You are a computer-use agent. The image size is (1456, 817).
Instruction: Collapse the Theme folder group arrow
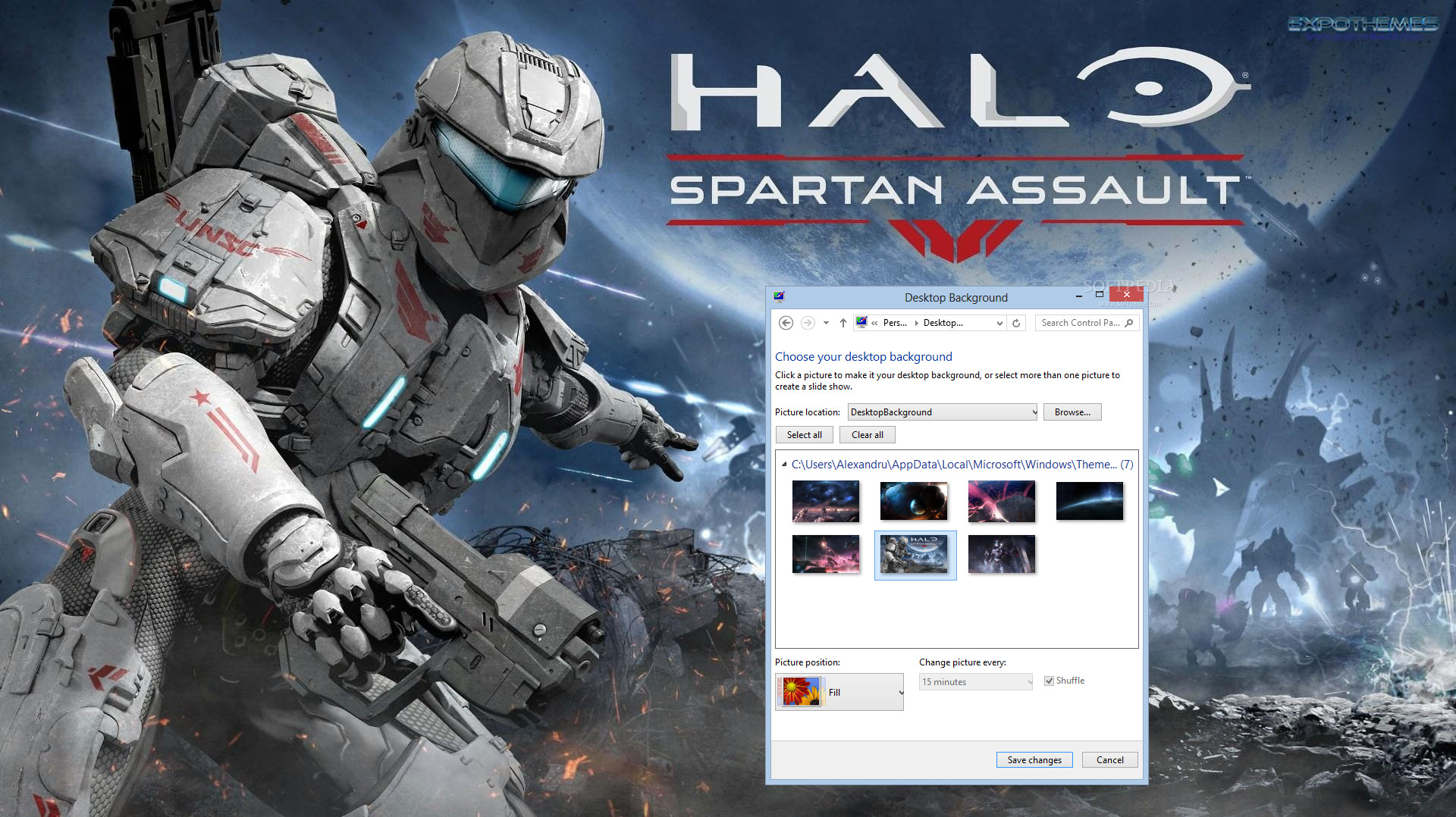pyautogui.click(x=784, y=465)
